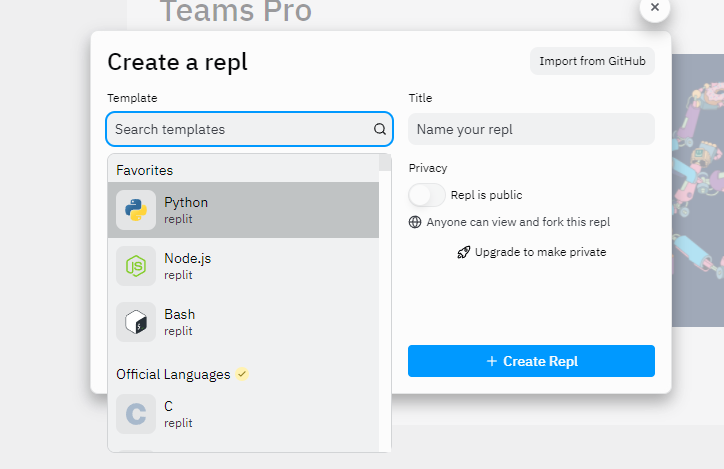The image size is (724, 469).
Task: Select Python template from Favorites
Action: 243,210
